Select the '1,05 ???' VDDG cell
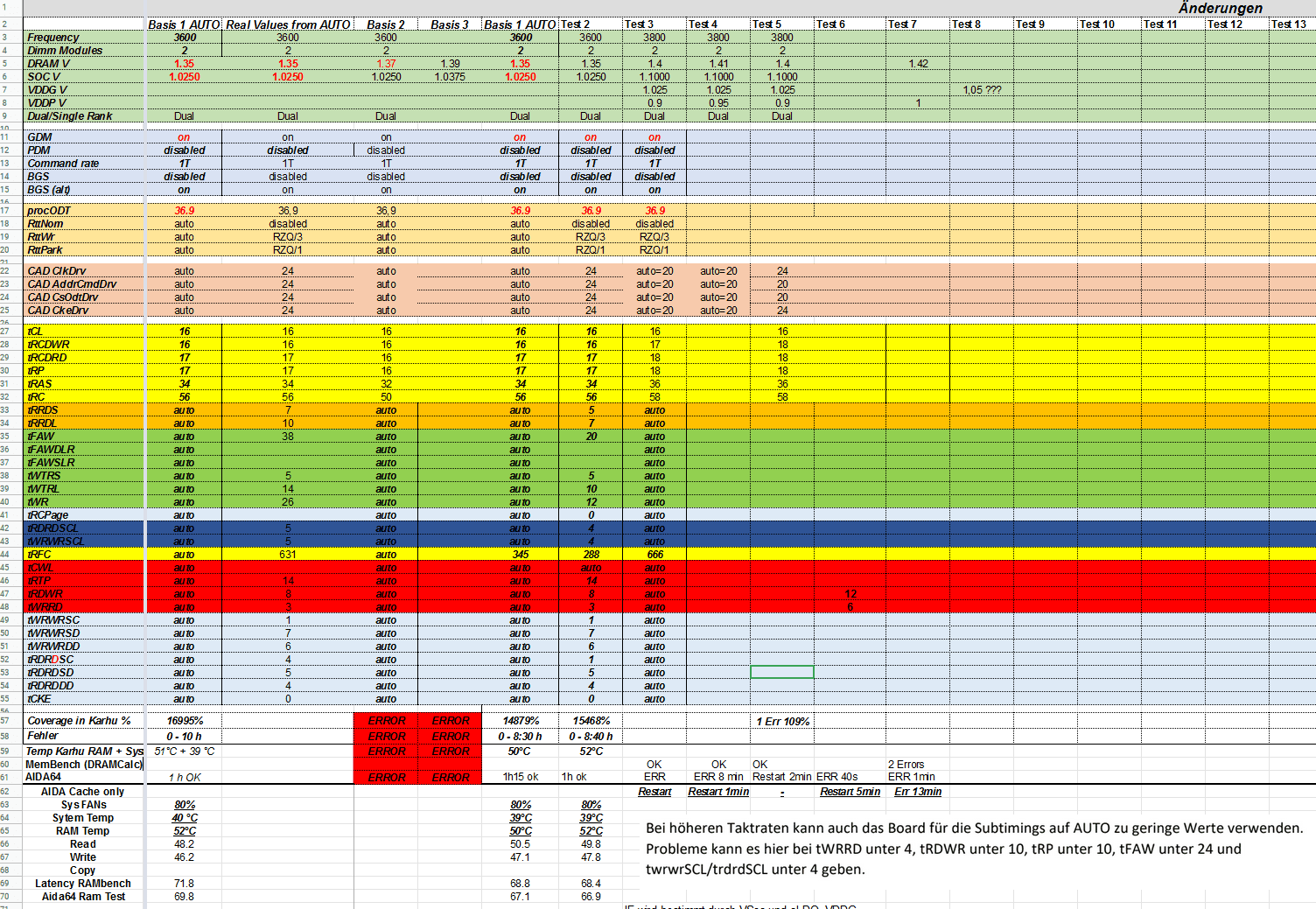 [982, 90]
